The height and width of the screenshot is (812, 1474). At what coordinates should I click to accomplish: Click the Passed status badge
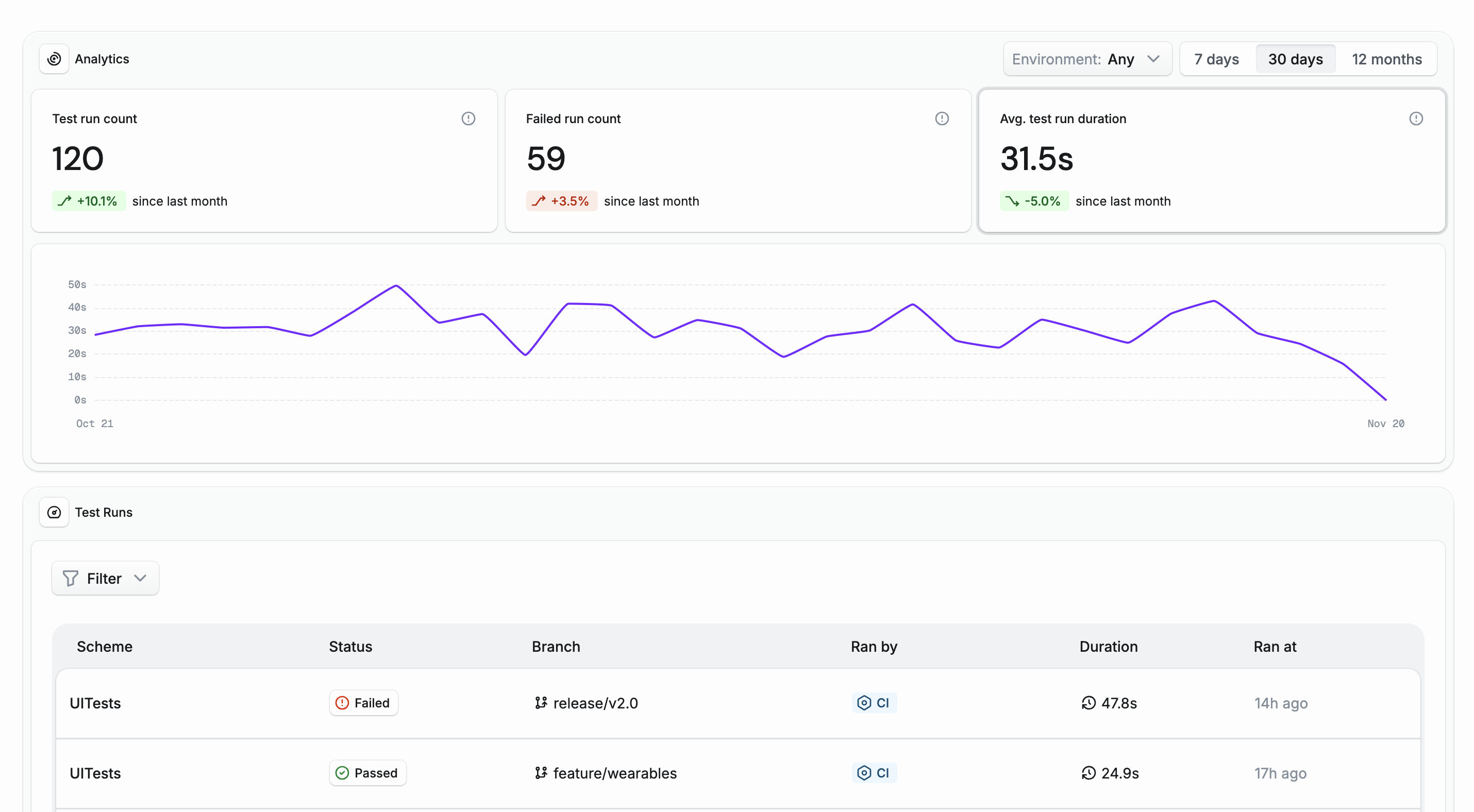pyautogui.click(x=367, y=773)
